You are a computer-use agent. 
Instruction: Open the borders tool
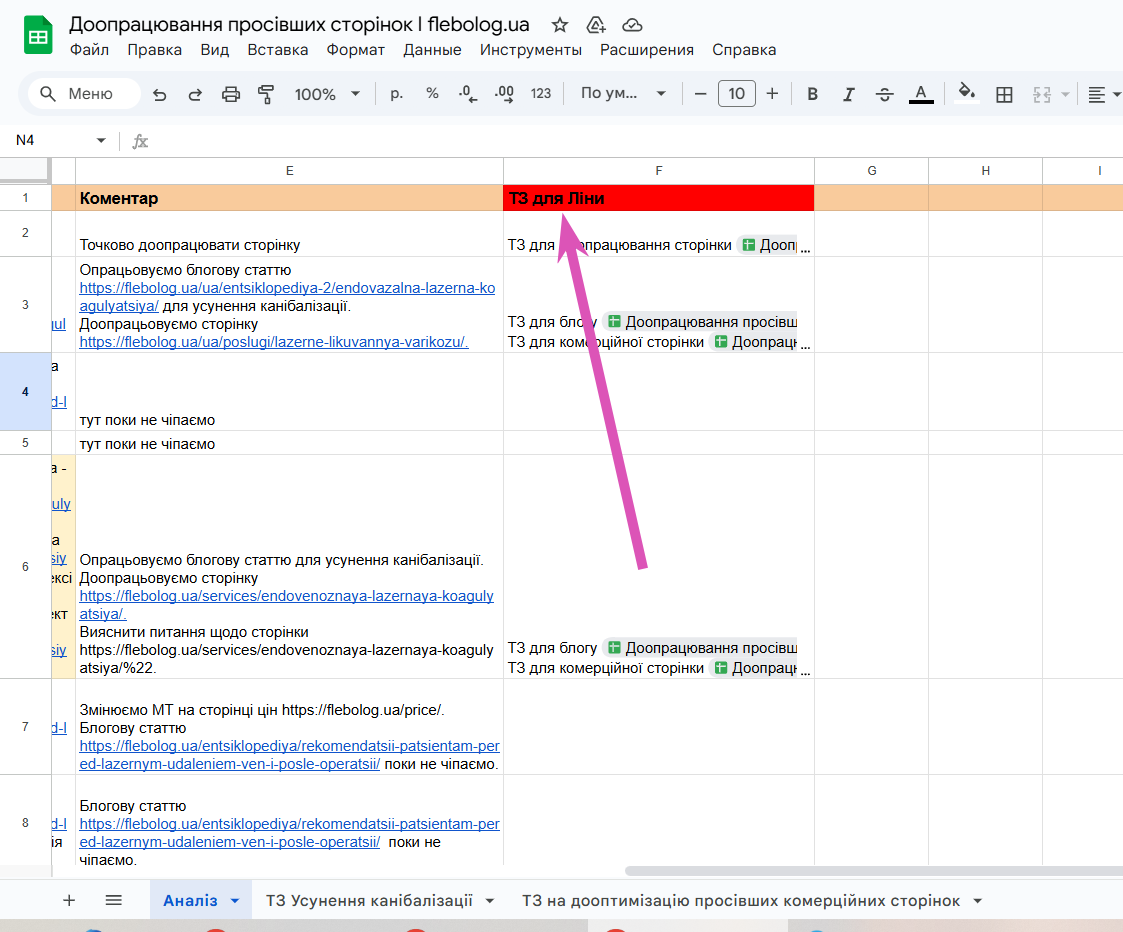click(1004, 94)
